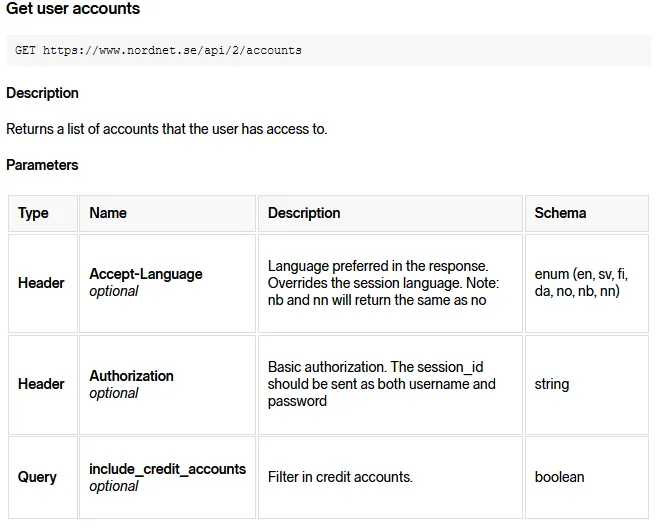Image resolution: width=659 pixels, height=528 pixels.
Task: Click the "Get user accounts" heading
Action: tap(73, 9)
